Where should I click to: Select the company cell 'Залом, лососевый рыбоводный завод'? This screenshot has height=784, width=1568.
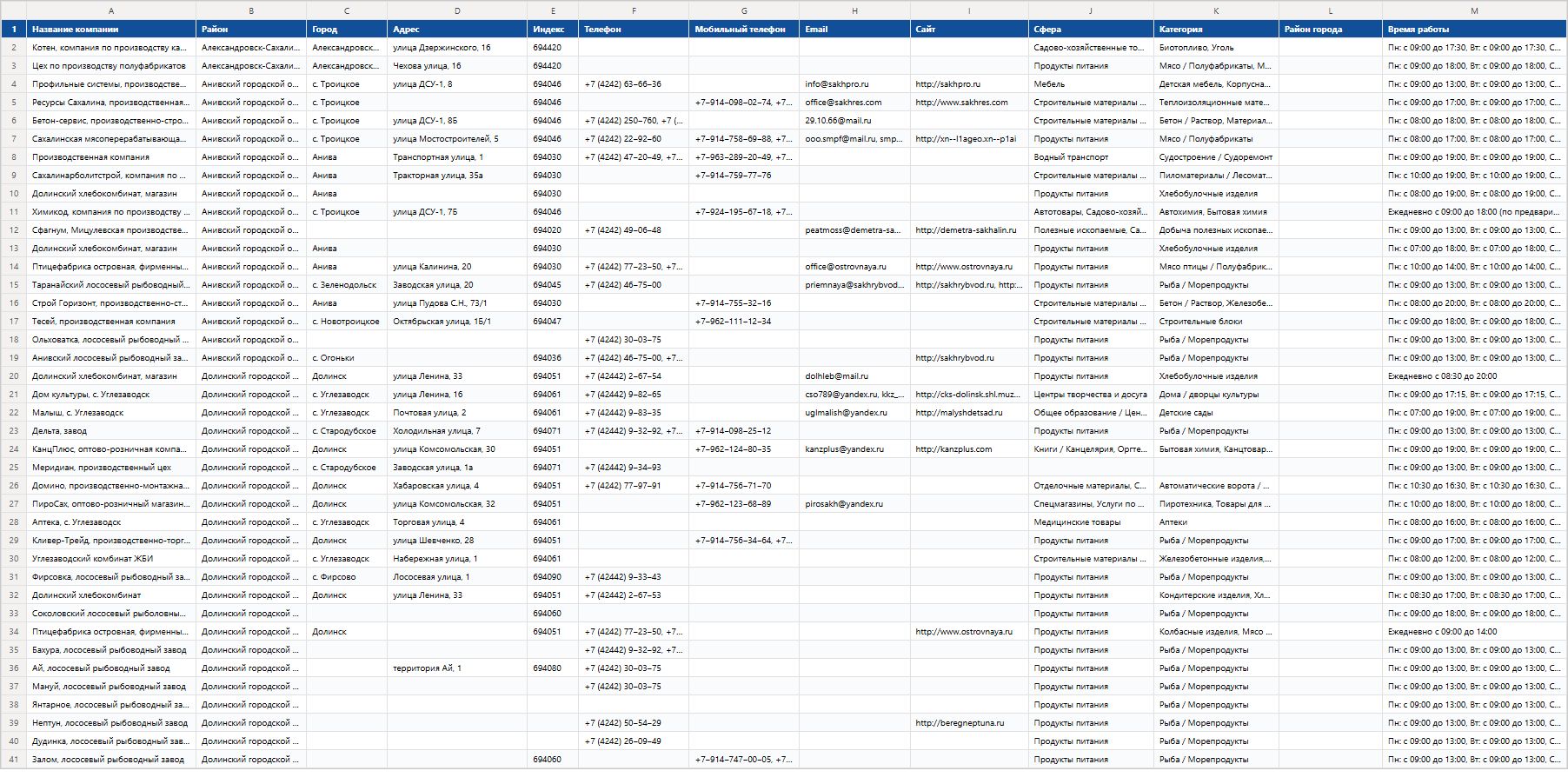click(111, 760)
